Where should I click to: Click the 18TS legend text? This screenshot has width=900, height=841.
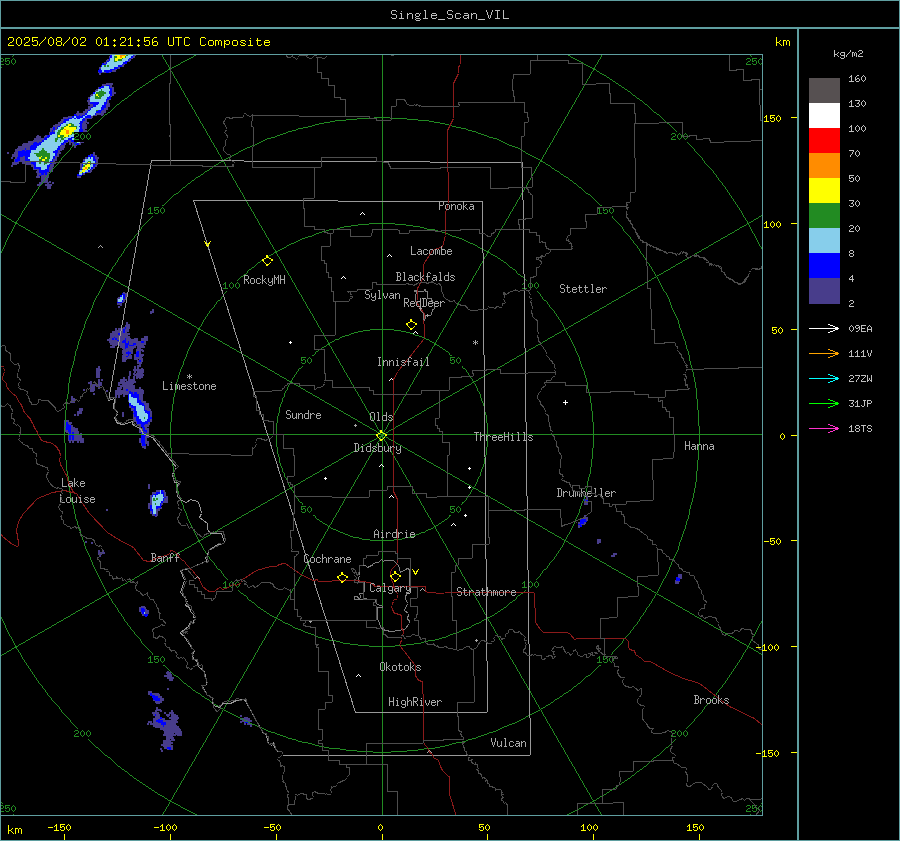[x=860, y=429]
